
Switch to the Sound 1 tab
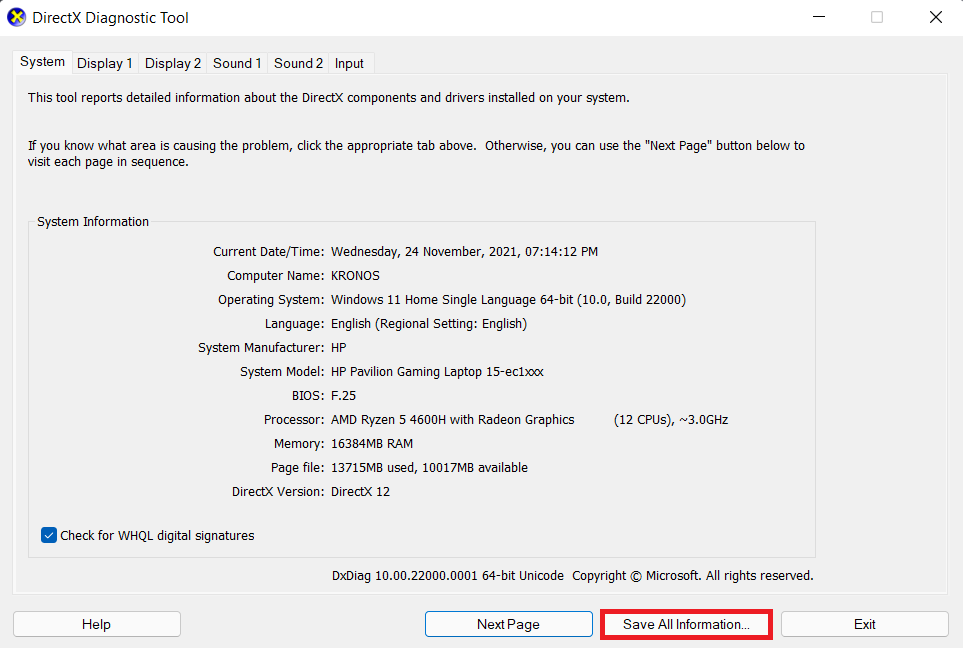237,63
